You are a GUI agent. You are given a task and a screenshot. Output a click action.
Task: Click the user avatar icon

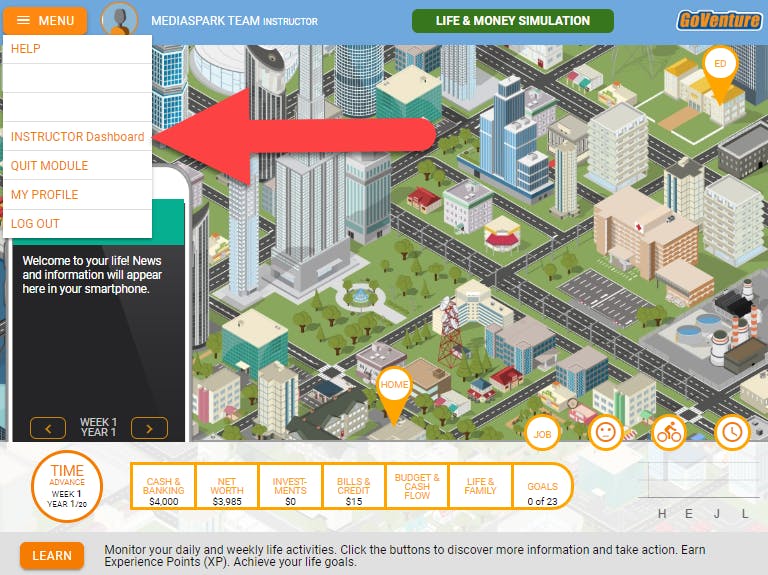point(120,20)
